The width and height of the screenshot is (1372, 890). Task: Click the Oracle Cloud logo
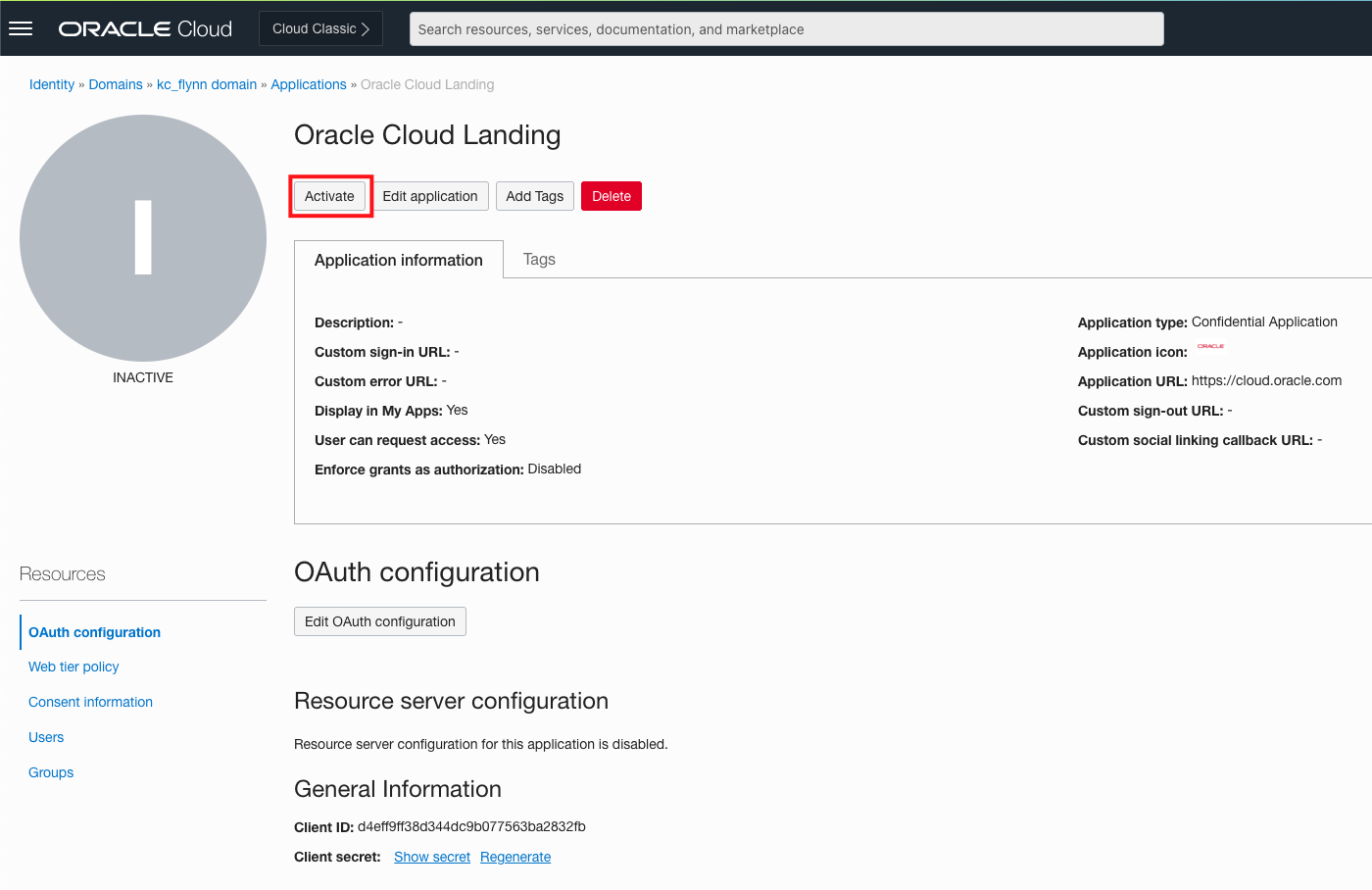[145, 29]
